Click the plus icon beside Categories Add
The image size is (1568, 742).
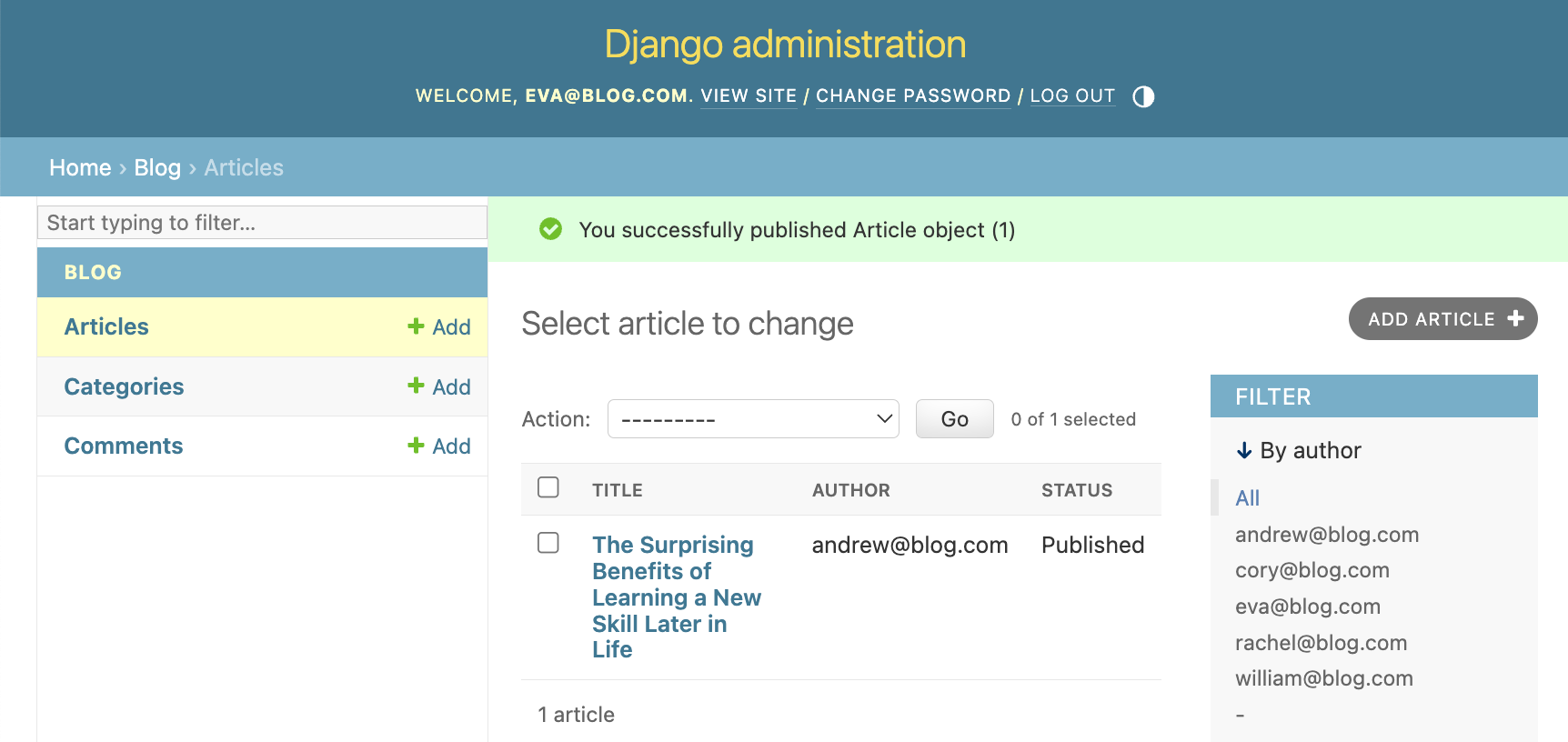point(416,386)
